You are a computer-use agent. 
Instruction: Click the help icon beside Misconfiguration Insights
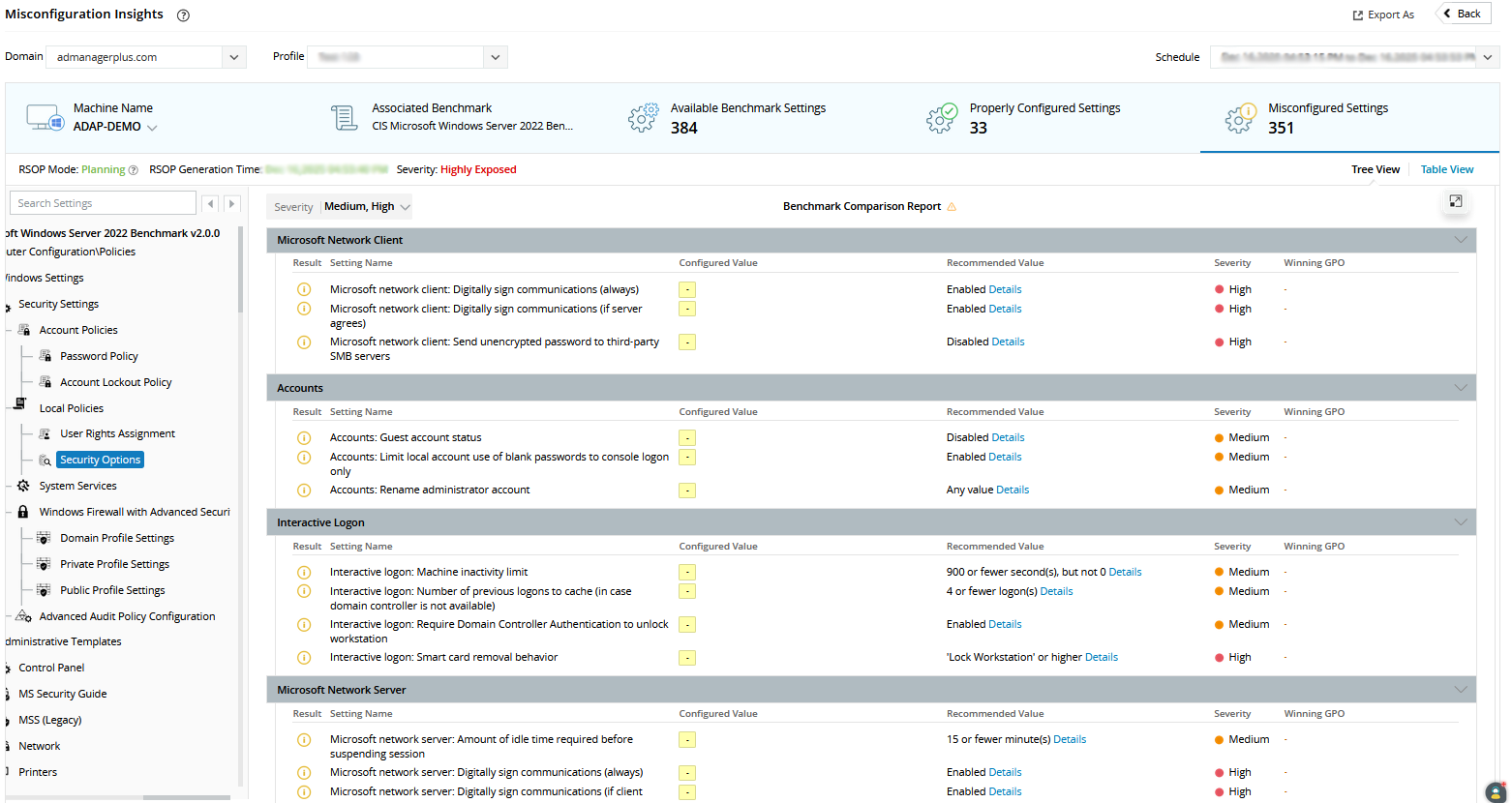tap(183, 15)
